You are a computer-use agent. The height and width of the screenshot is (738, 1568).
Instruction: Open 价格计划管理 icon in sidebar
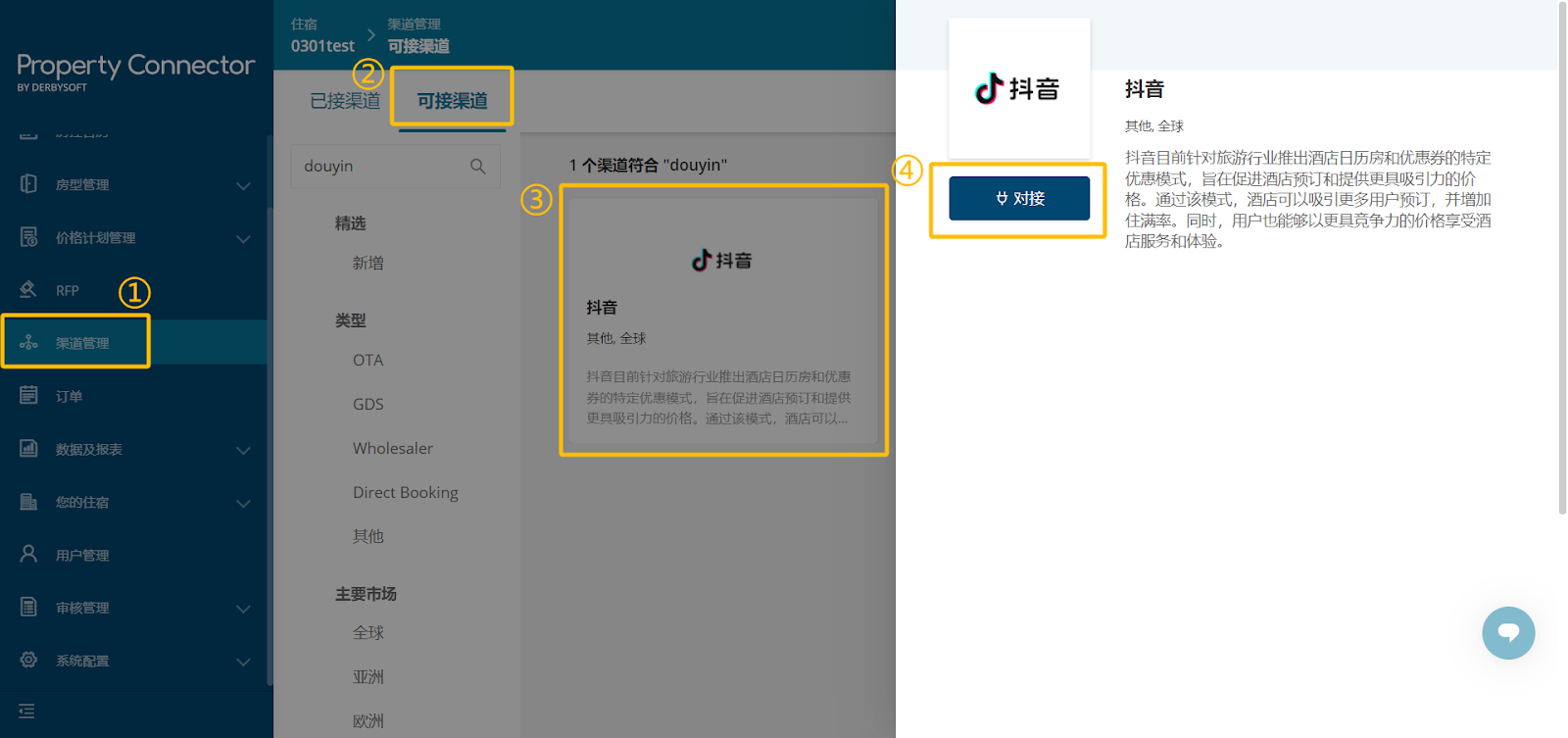pos(28,237)
